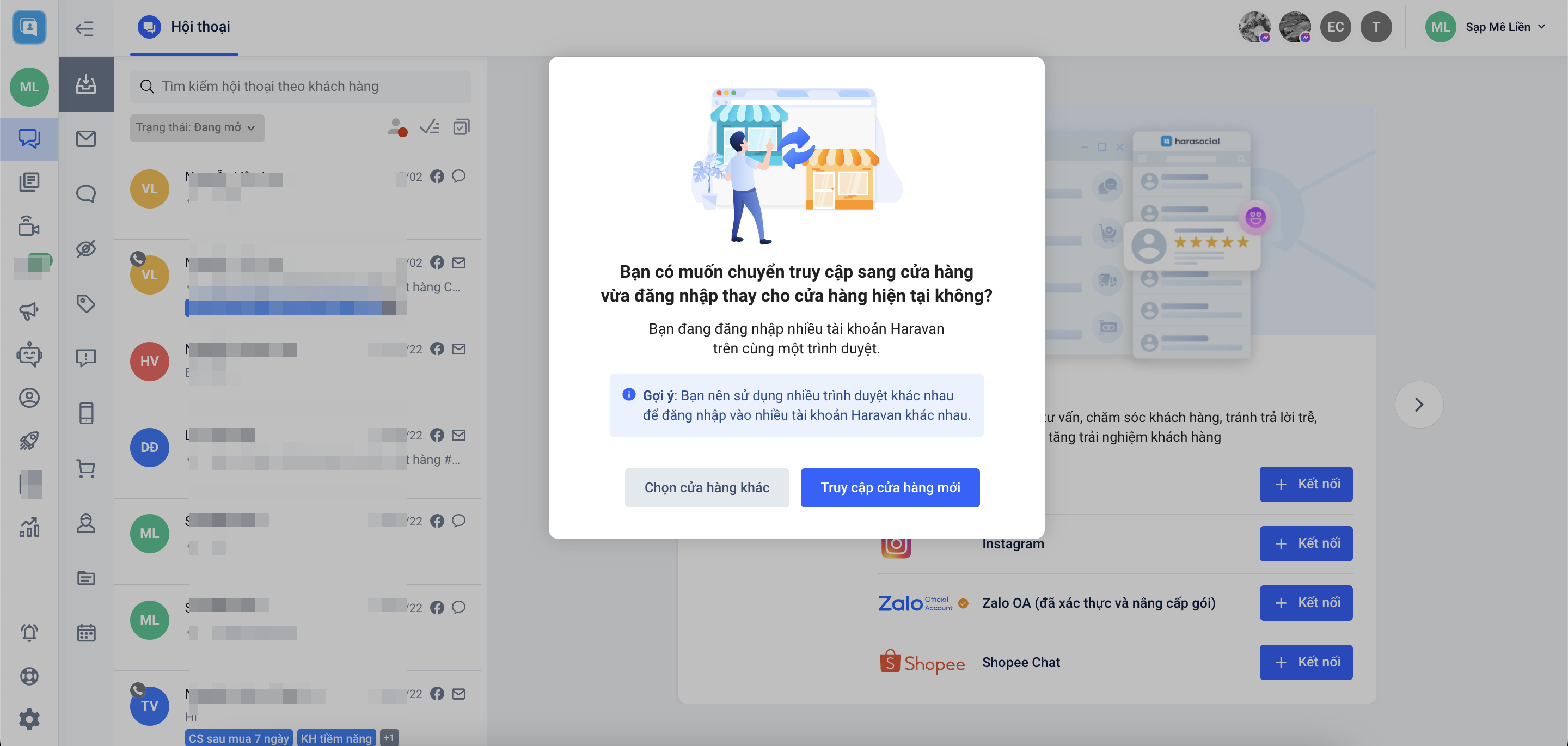
Task: Open the megaphone broadcast icon
Action: 29,311
